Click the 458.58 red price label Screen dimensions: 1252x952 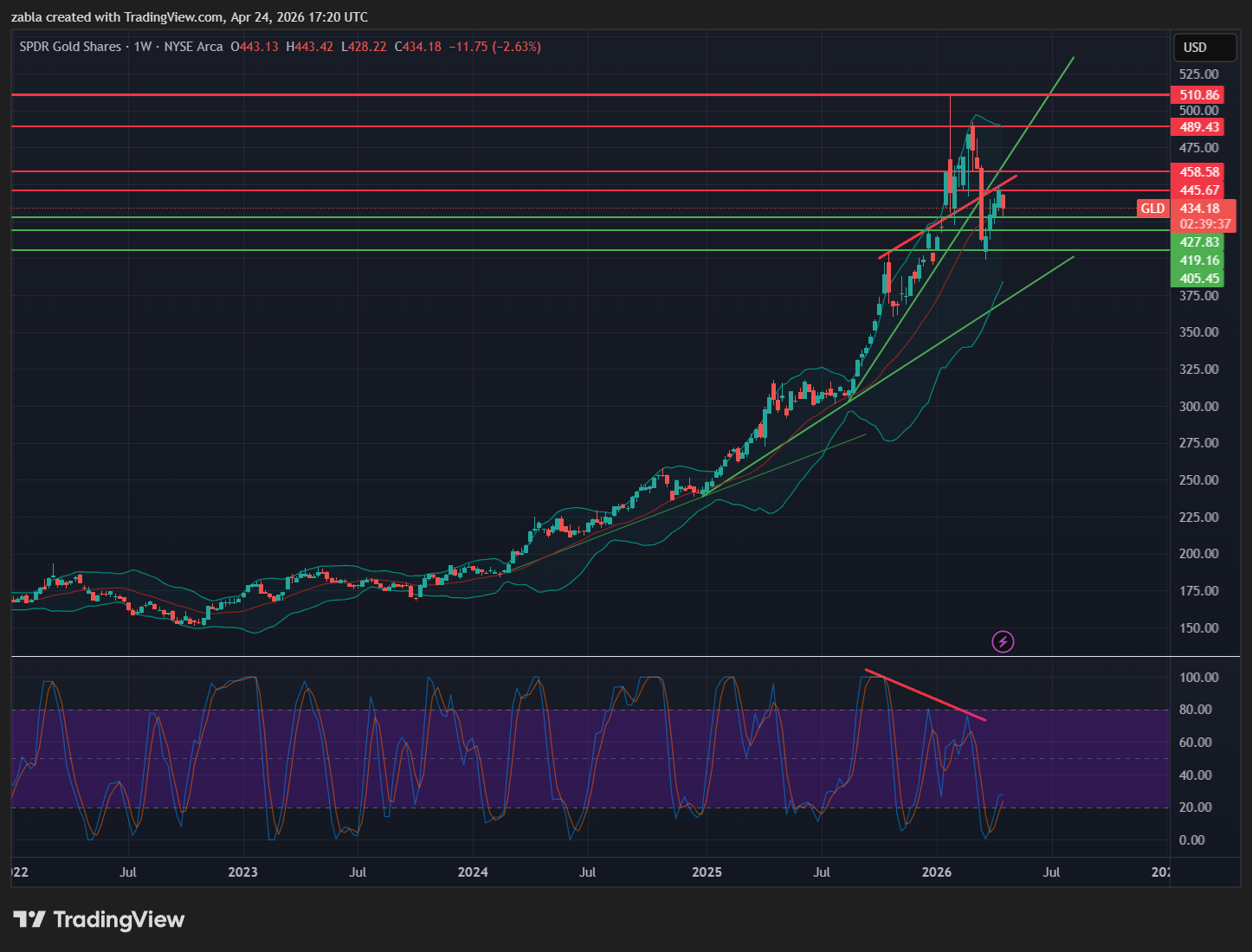click(1199, 172)
